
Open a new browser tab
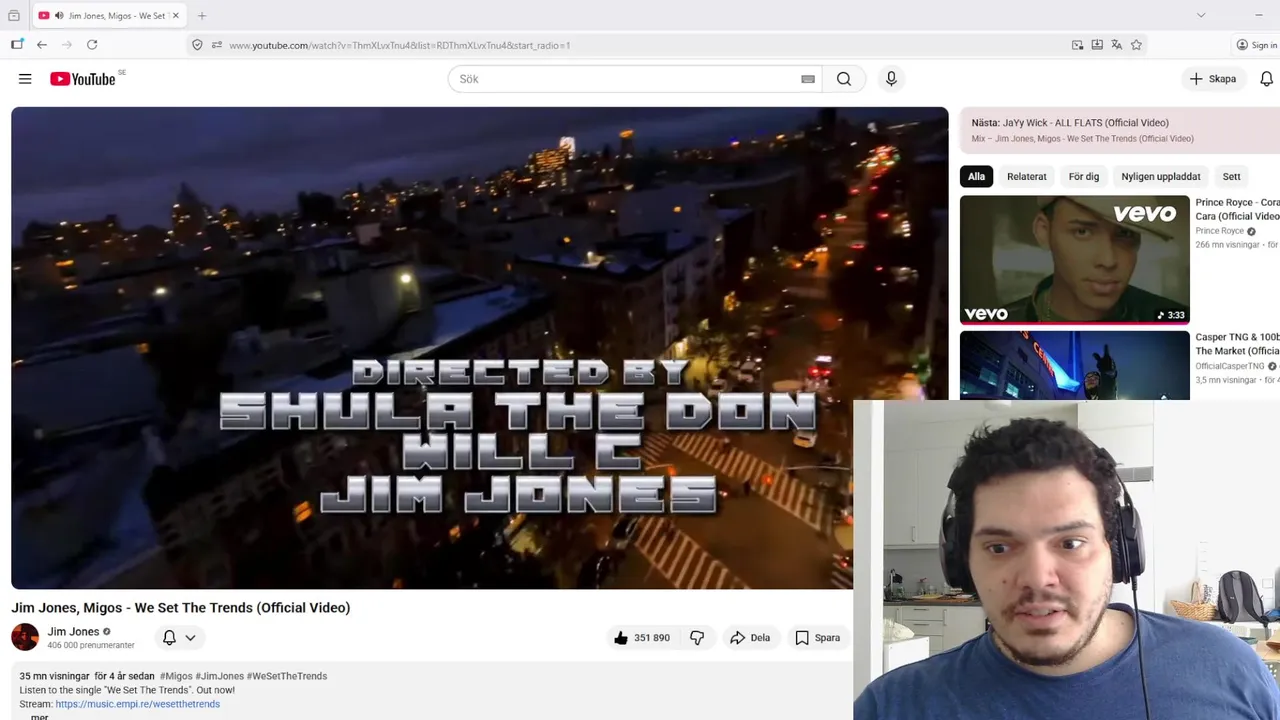(202, 16)
